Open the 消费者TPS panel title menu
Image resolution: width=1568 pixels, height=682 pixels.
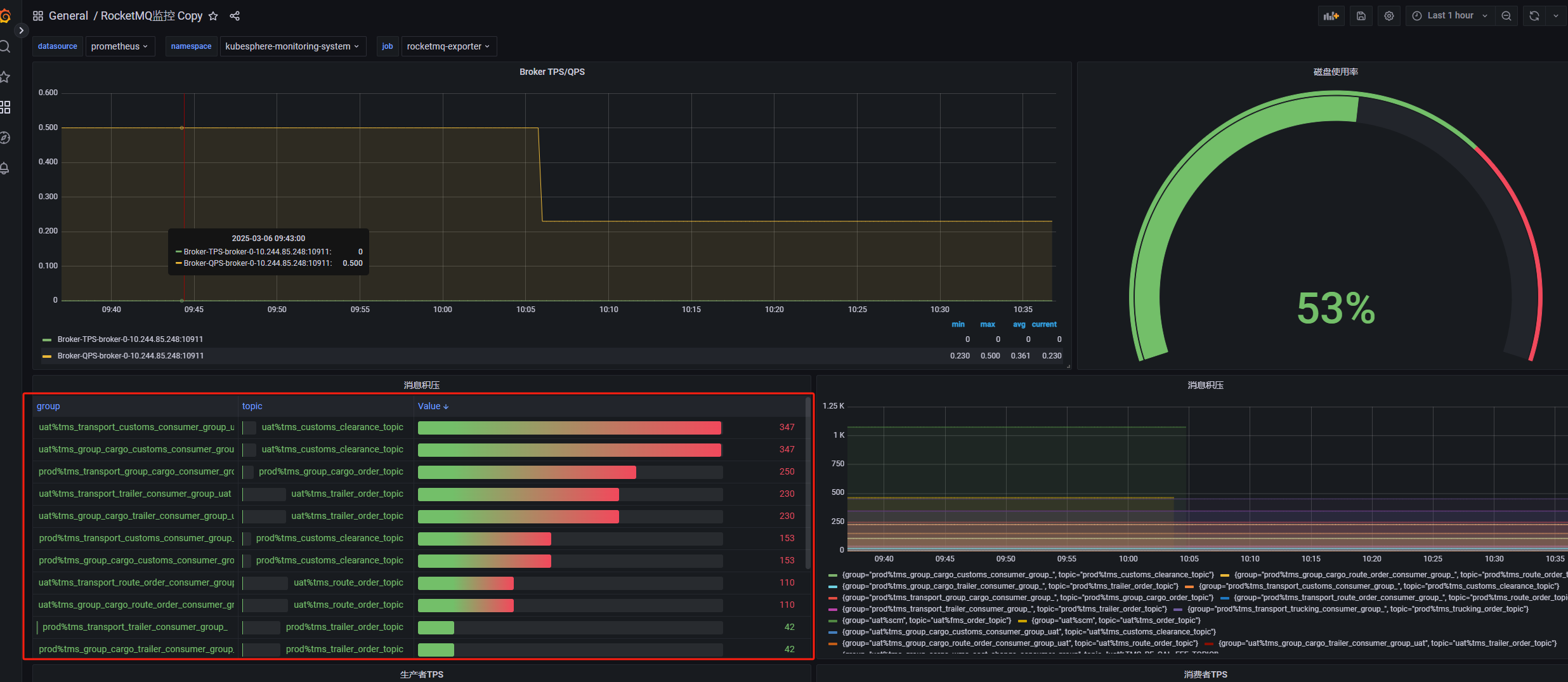point(1205,674)
